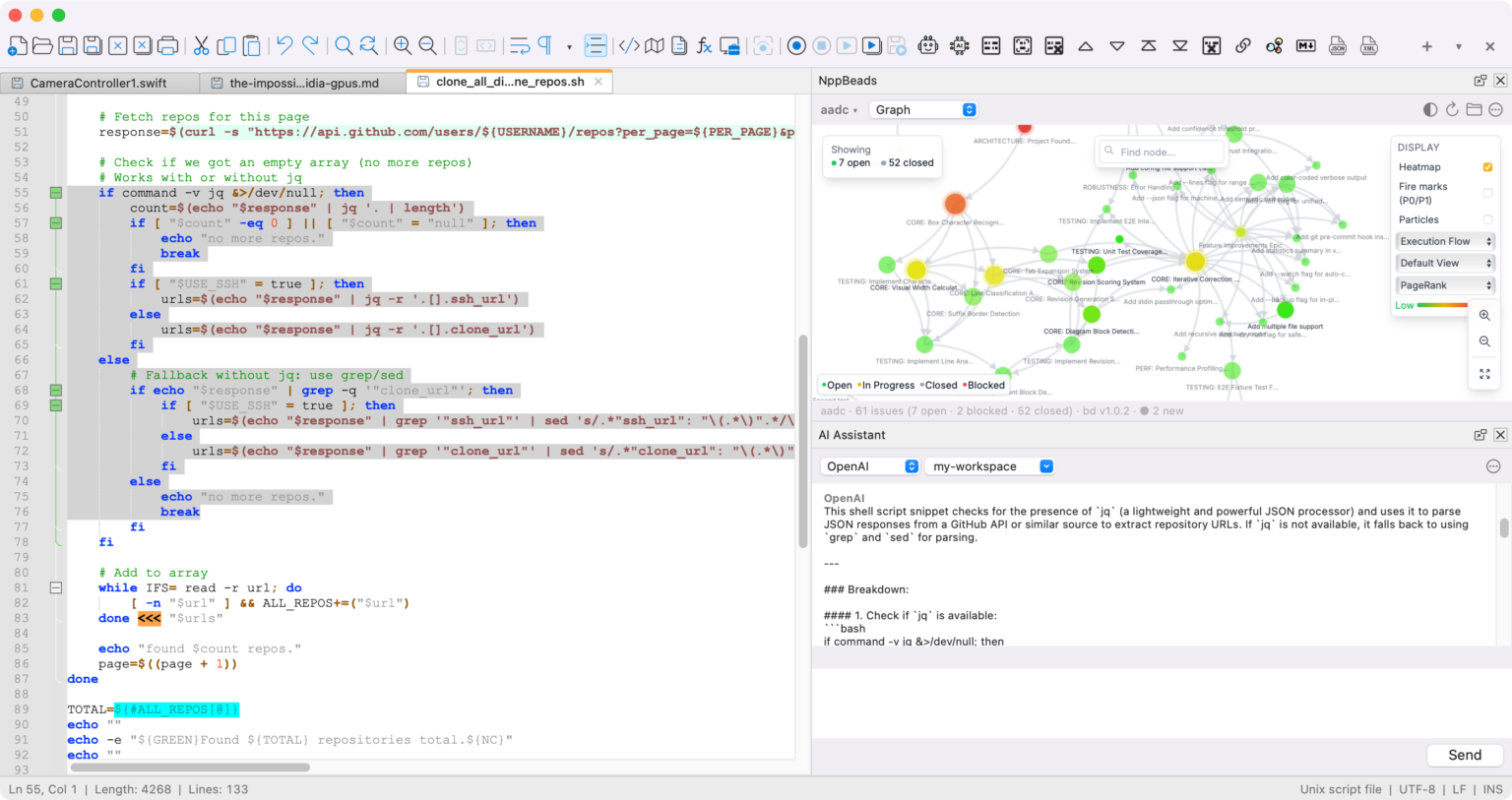Open the Execution Flow dropdown
The height and width of the screenshot is (800, 1512).
(x=1445, y=240)
